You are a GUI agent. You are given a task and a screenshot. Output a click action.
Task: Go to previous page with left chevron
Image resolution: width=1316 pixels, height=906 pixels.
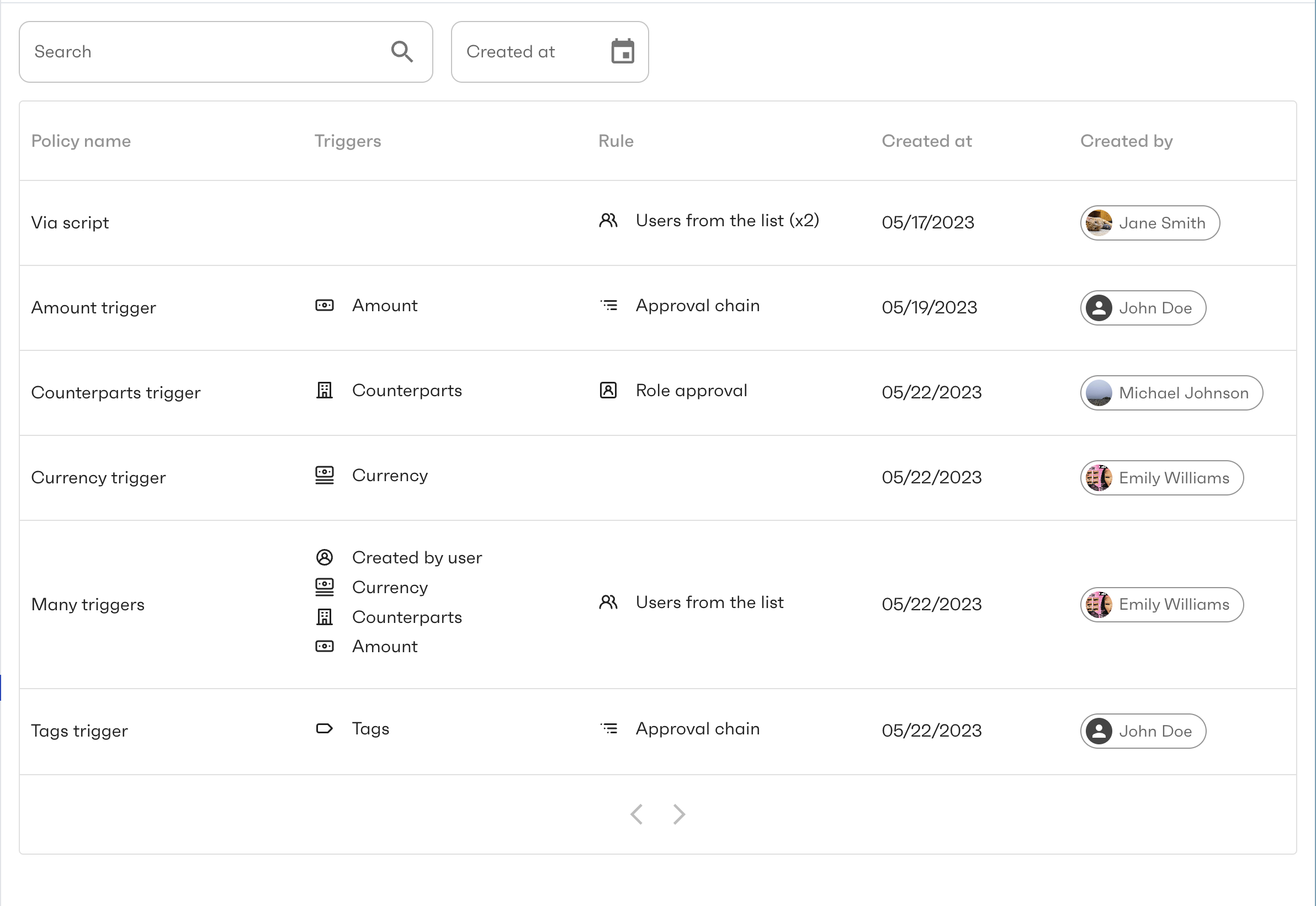pyautogui.click(x=637, y=814)
